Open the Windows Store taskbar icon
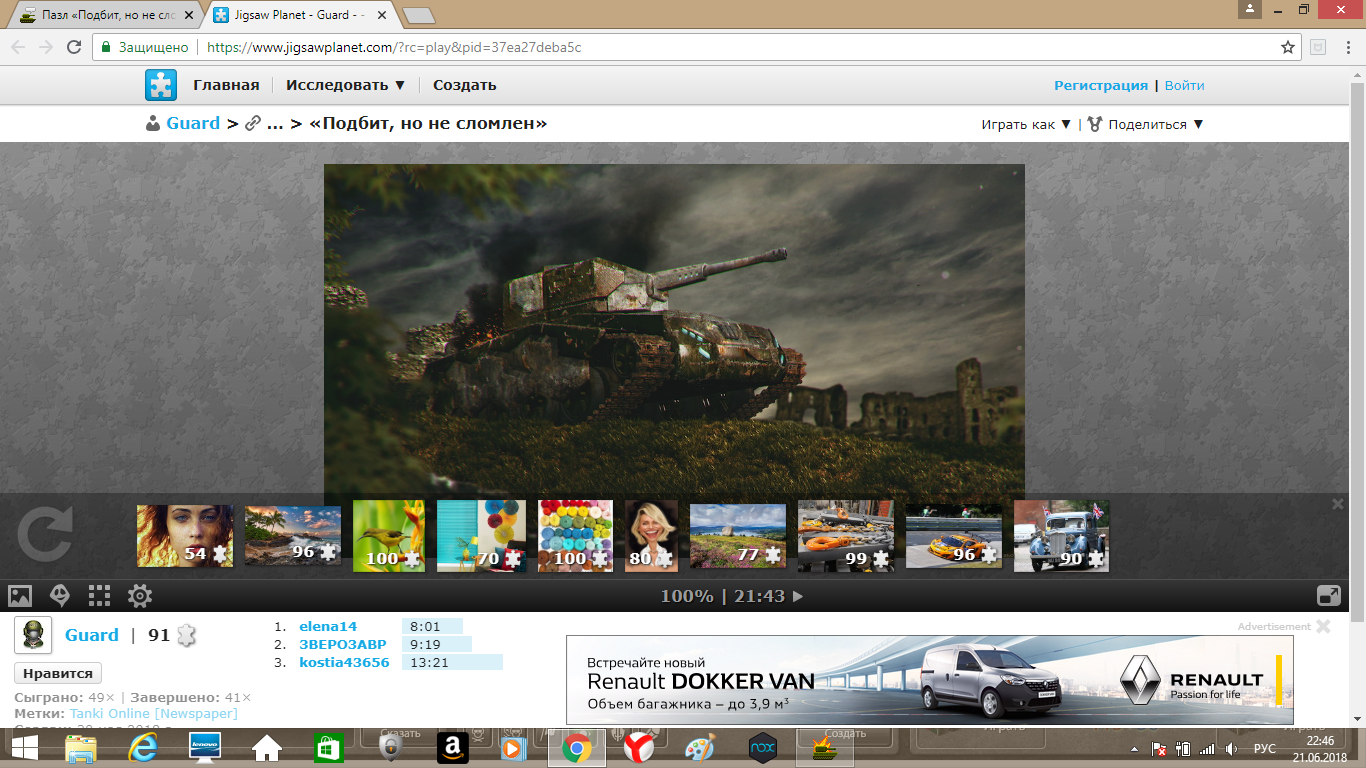Screen dimensions: 1366x768 [329, 747]
